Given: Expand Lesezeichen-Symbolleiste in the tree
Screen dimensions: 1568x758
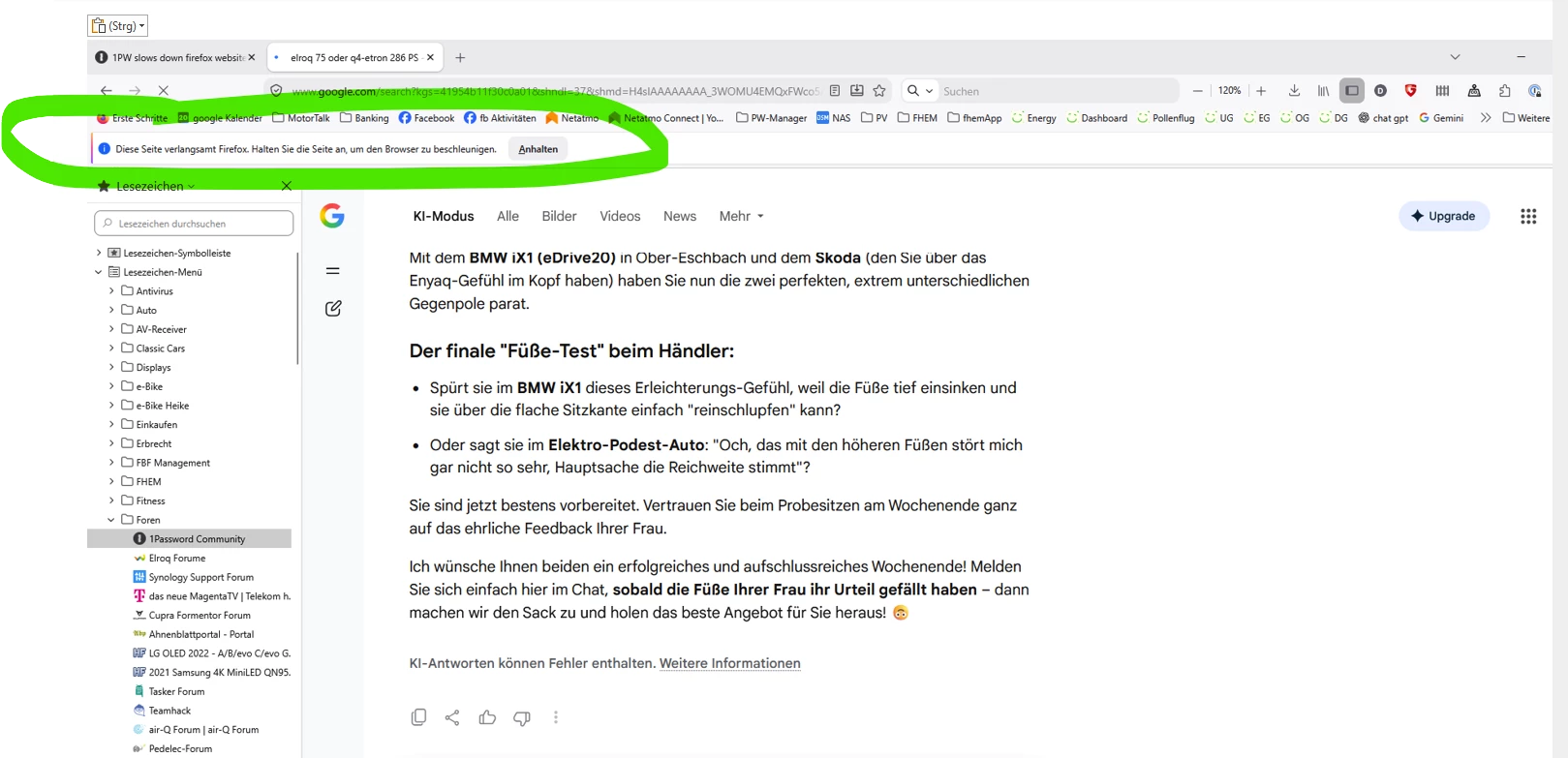Looking at the screenshot, I should coord(99,253).
